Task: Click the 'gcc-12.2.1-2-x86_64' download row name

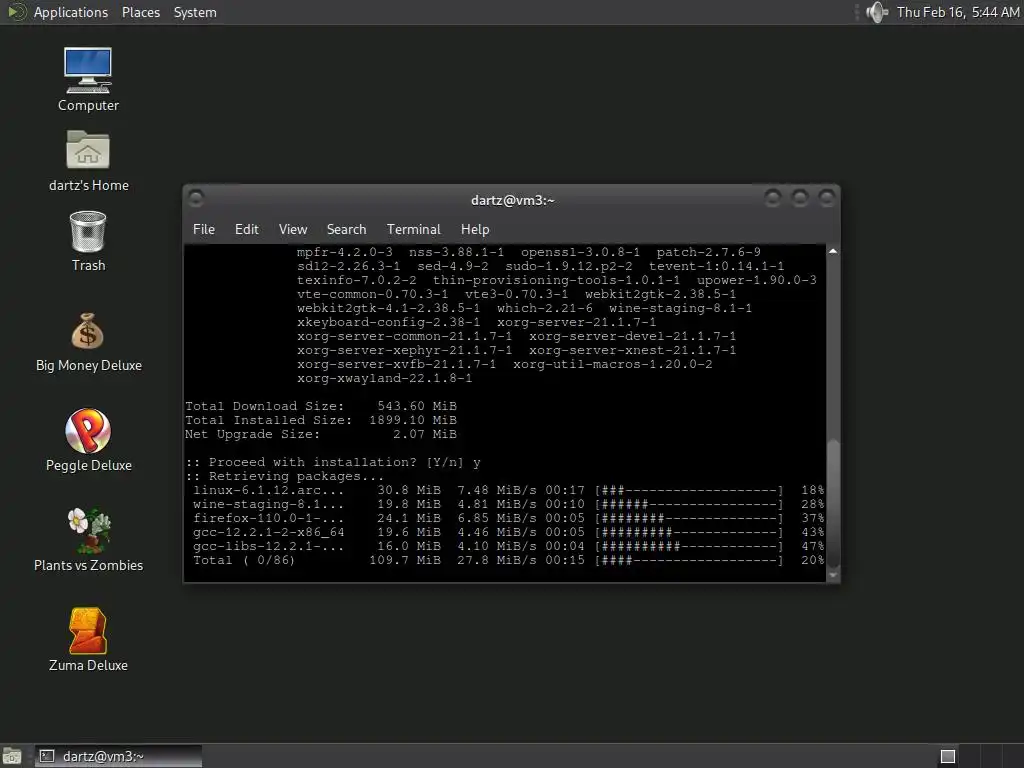Action: pos(268,532)
